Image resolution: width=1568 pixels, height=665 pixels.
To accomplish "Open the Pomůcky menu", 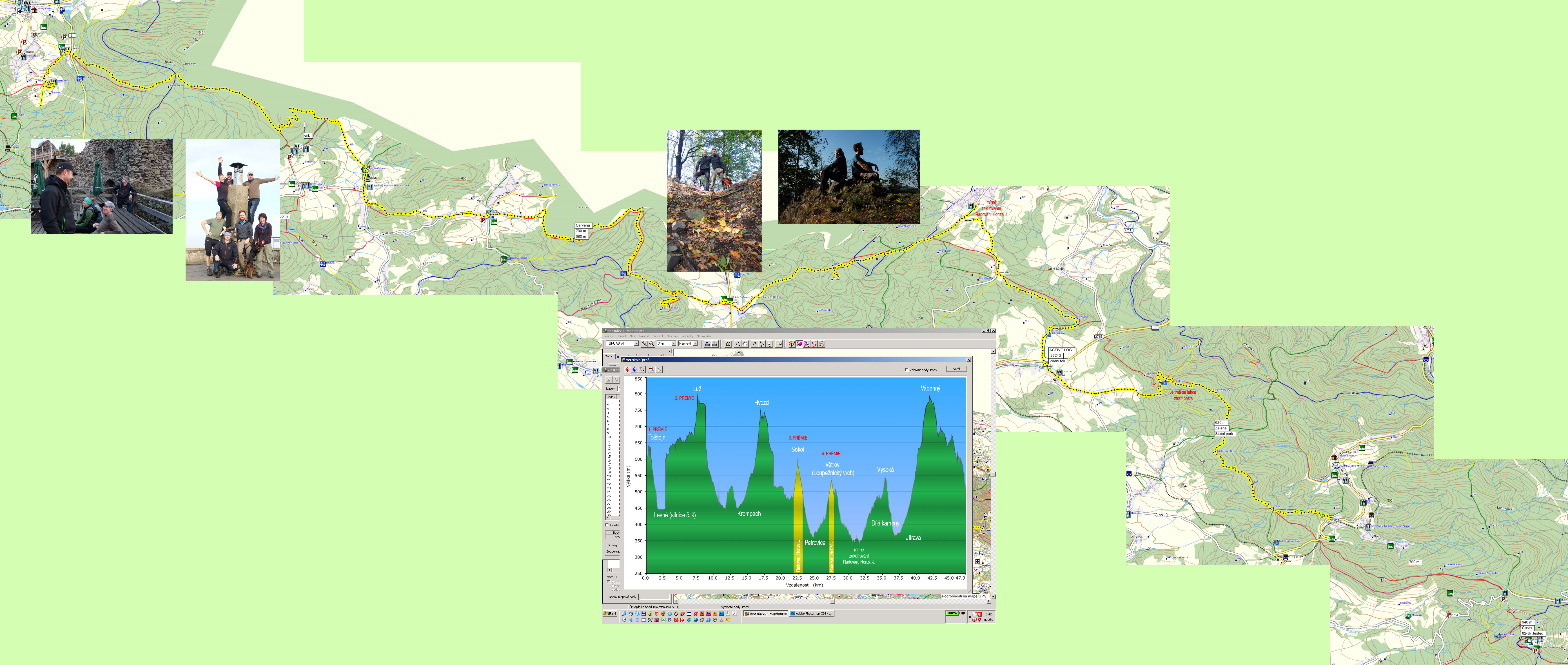I will click(688, 336).
